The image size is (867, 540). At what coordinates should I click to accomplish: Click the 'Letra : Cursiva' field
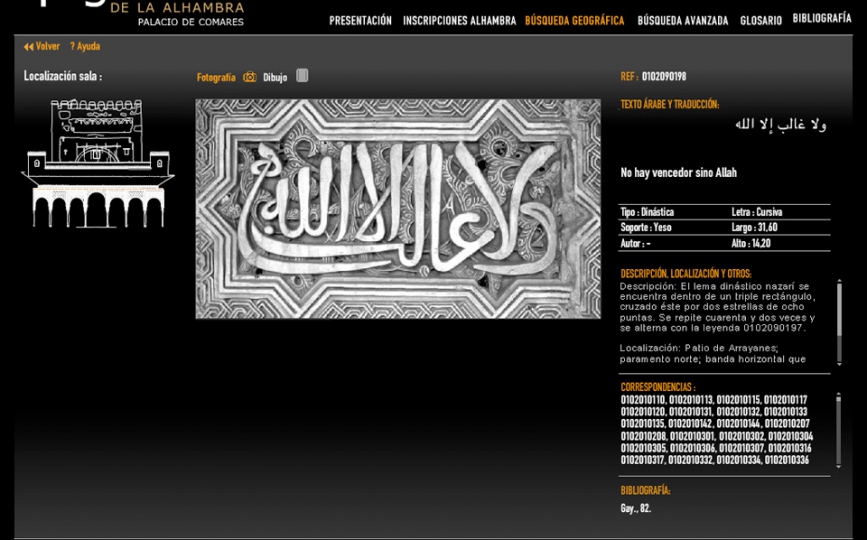point(756,212)
